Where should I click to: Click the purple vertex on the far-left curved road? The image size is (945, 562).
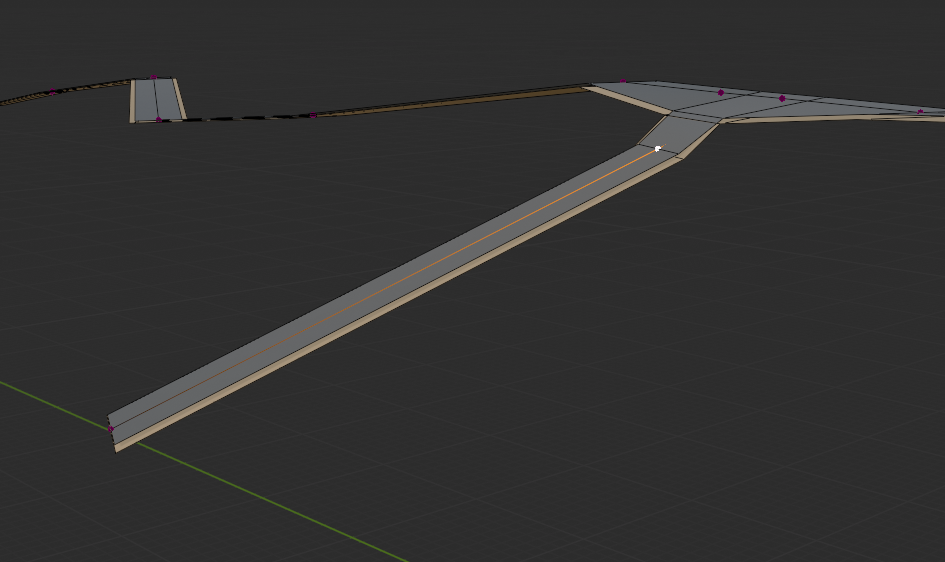click(53, 93)
